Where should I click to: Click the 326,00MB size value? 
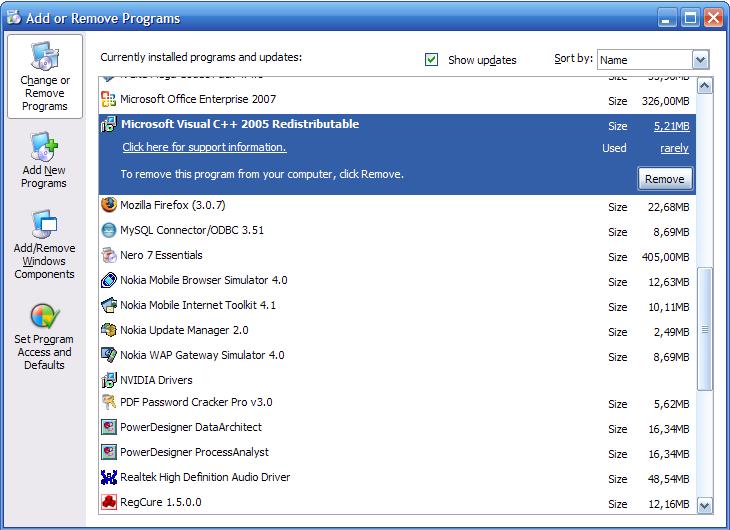[665, 101]
